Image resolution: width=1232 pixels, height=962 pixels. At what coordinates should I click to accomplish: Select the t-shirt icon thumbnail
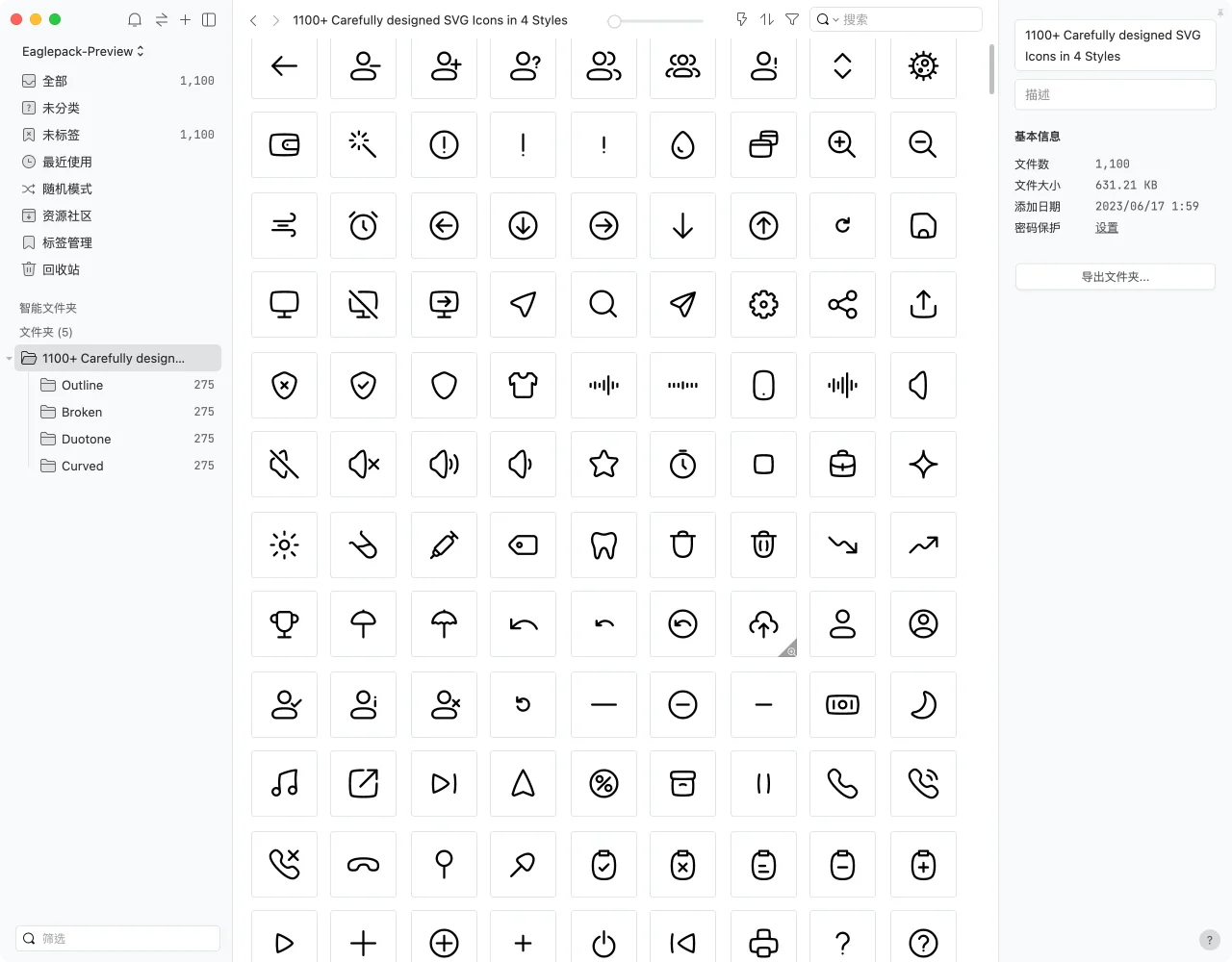523,385
